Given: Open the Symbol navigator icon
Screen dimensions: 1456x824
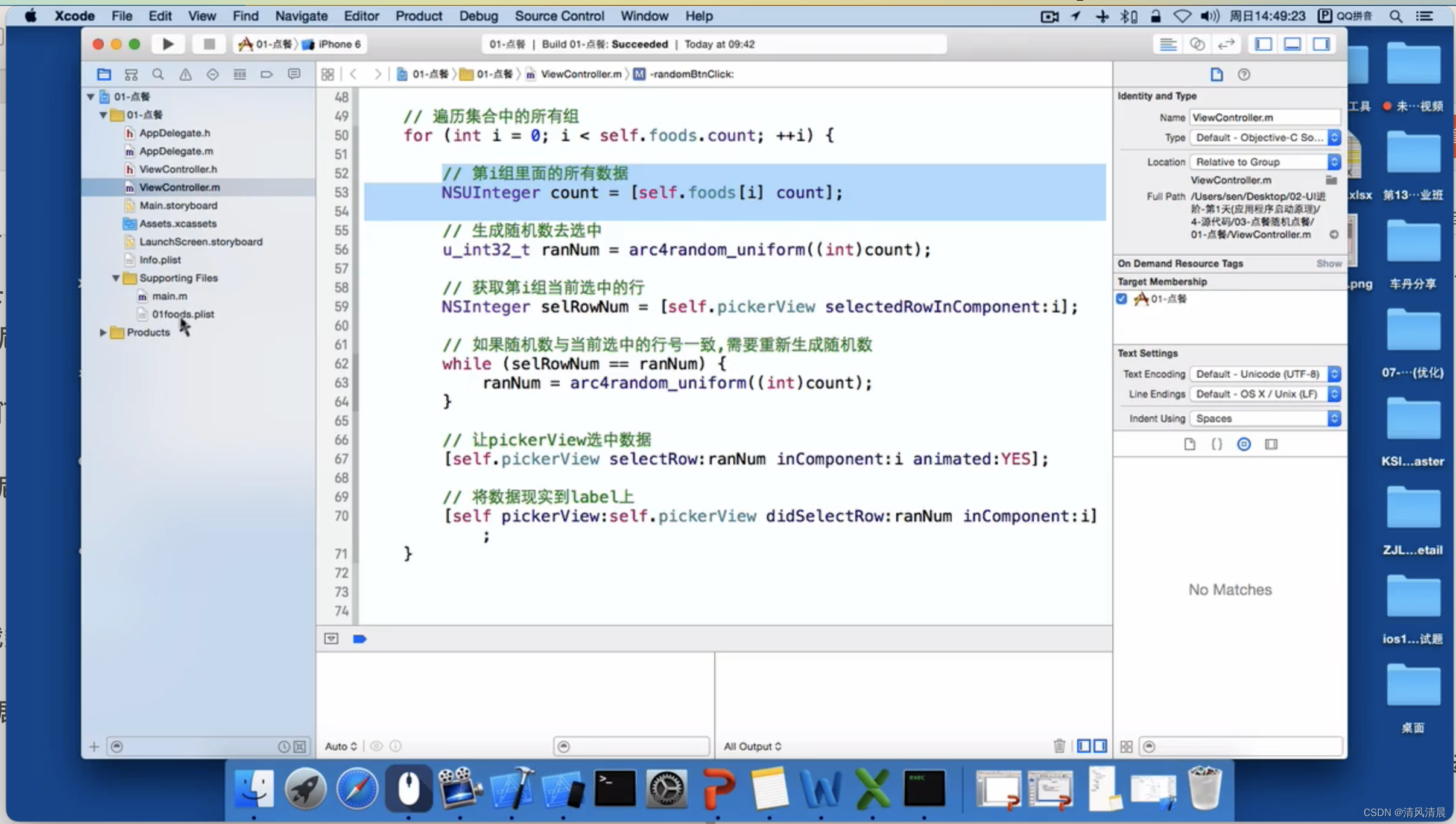Looking at the screenshot, I should [x=131, y=74].
